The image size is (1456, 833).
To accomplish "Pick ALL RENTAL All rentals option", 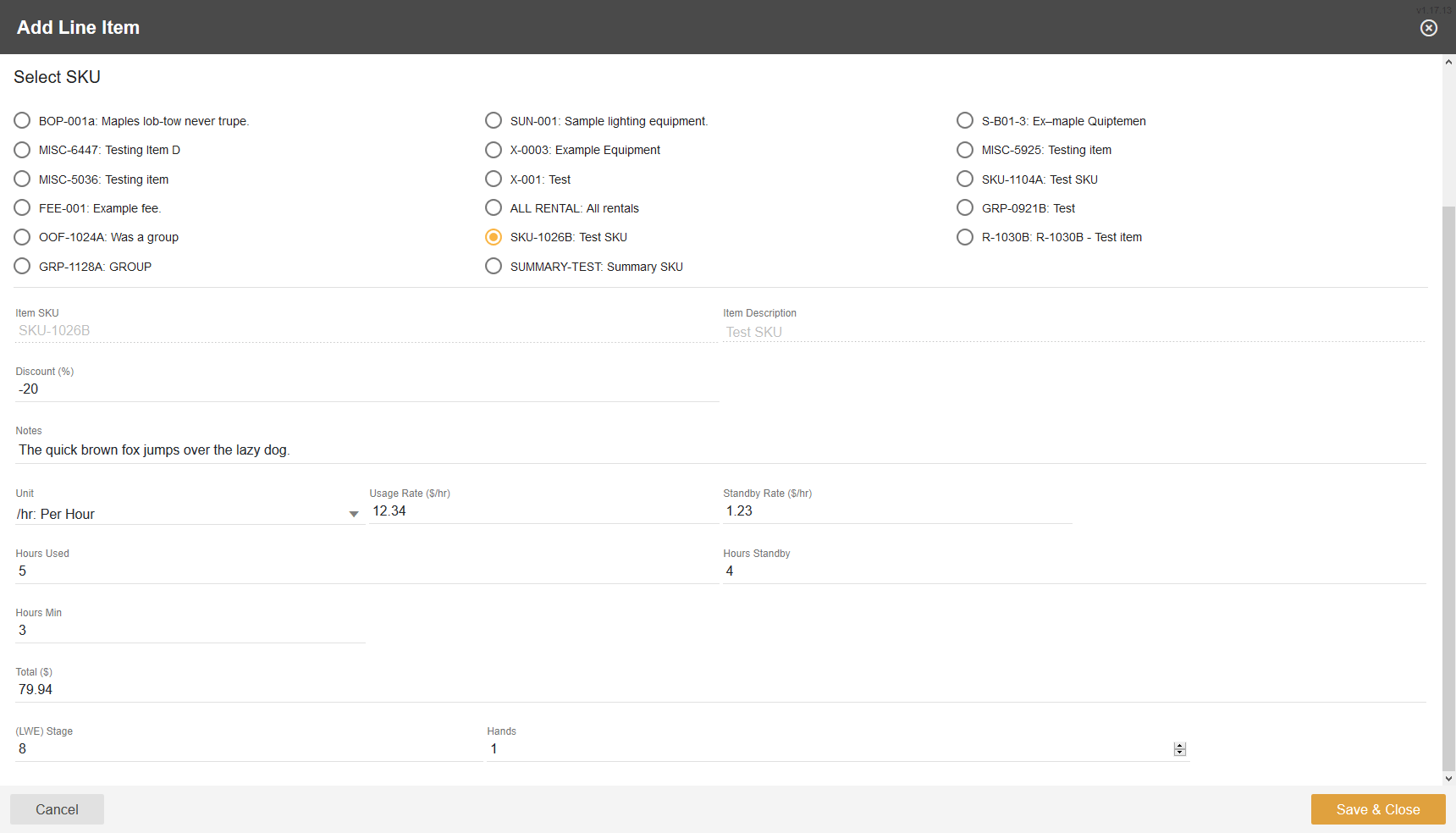I will pos(494,208).
